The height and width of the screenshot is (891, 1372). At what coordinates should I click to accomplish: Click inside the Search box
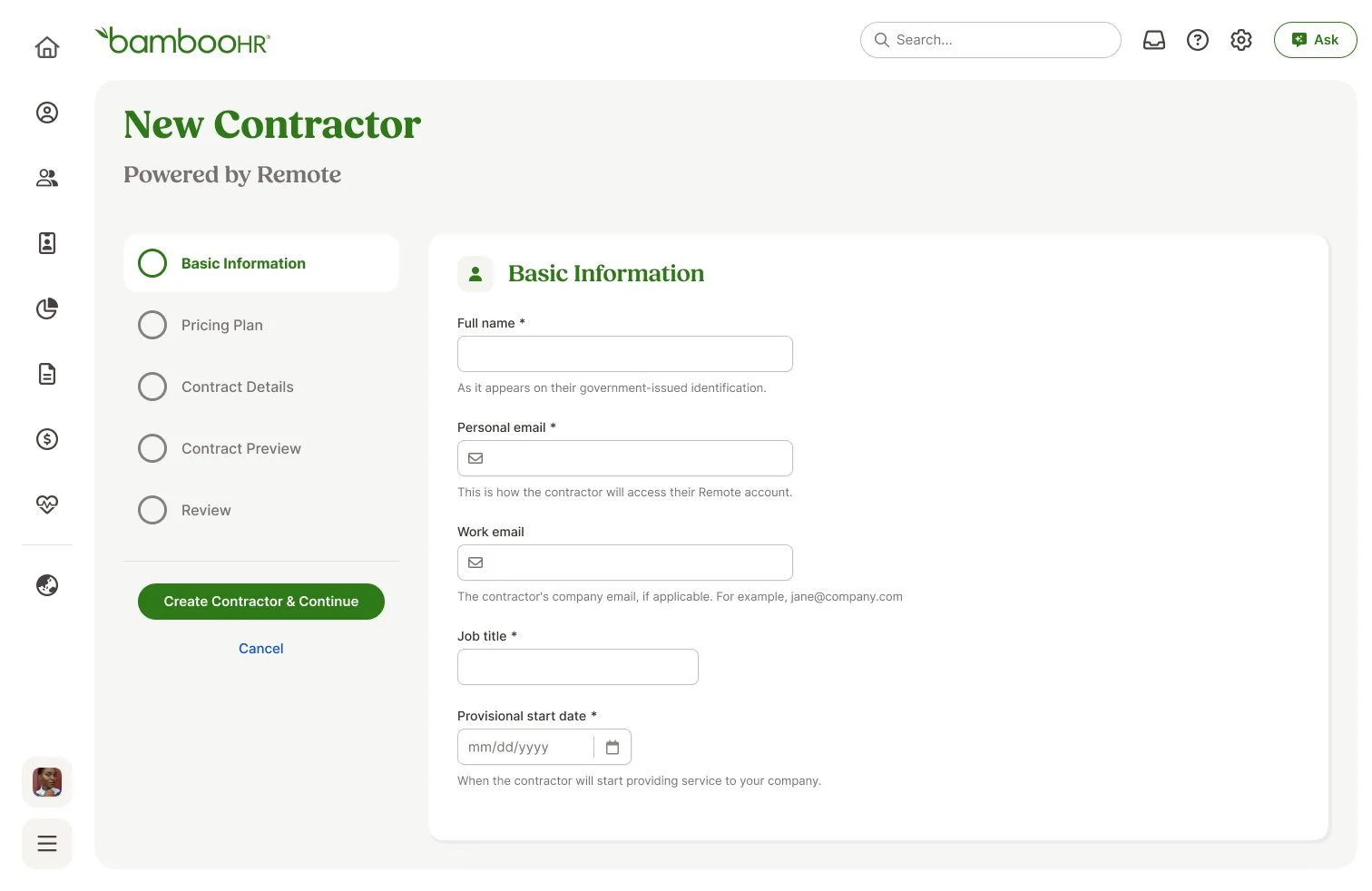991,40
